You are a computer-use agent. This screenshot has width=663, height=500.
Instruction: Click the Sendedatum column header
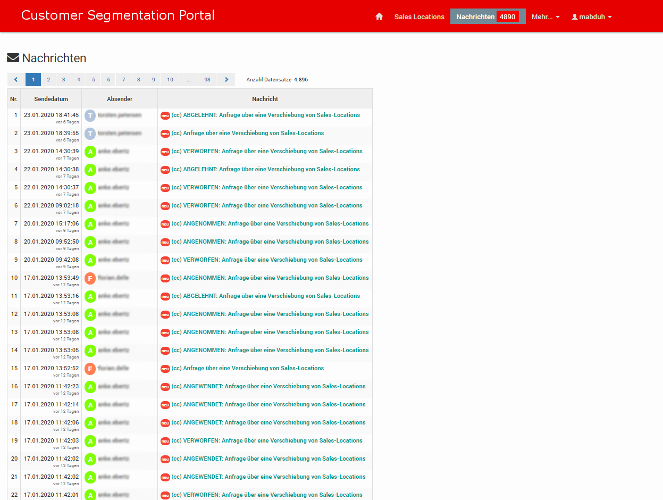51,99
